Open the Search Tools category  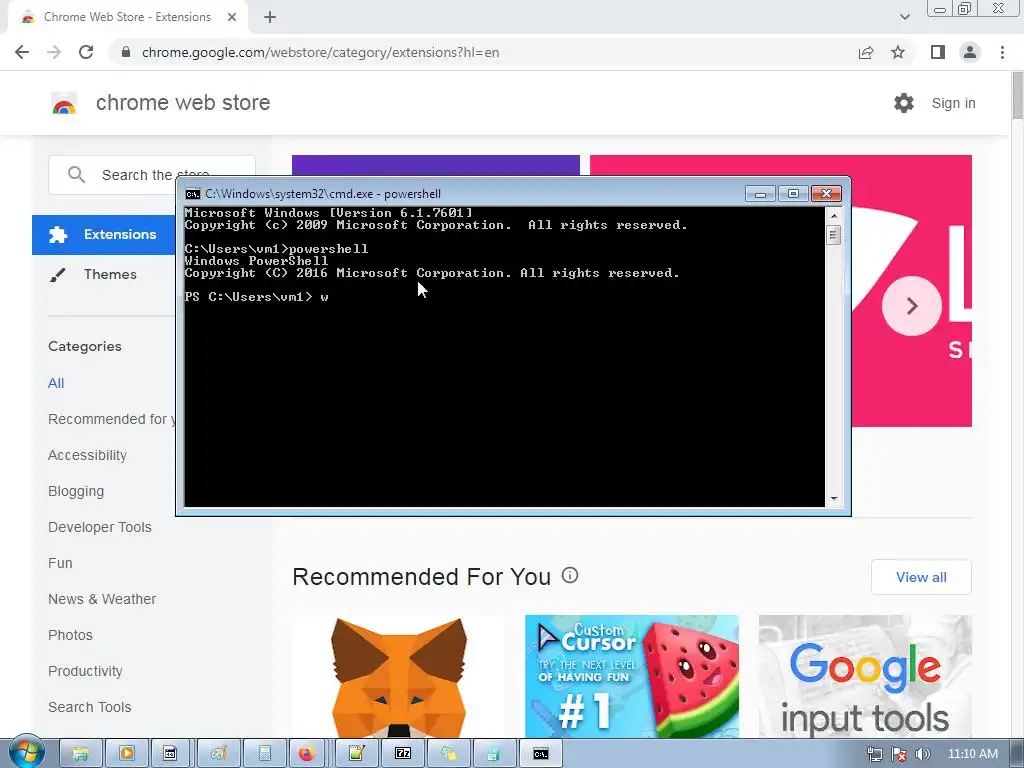tap(89, 707)
